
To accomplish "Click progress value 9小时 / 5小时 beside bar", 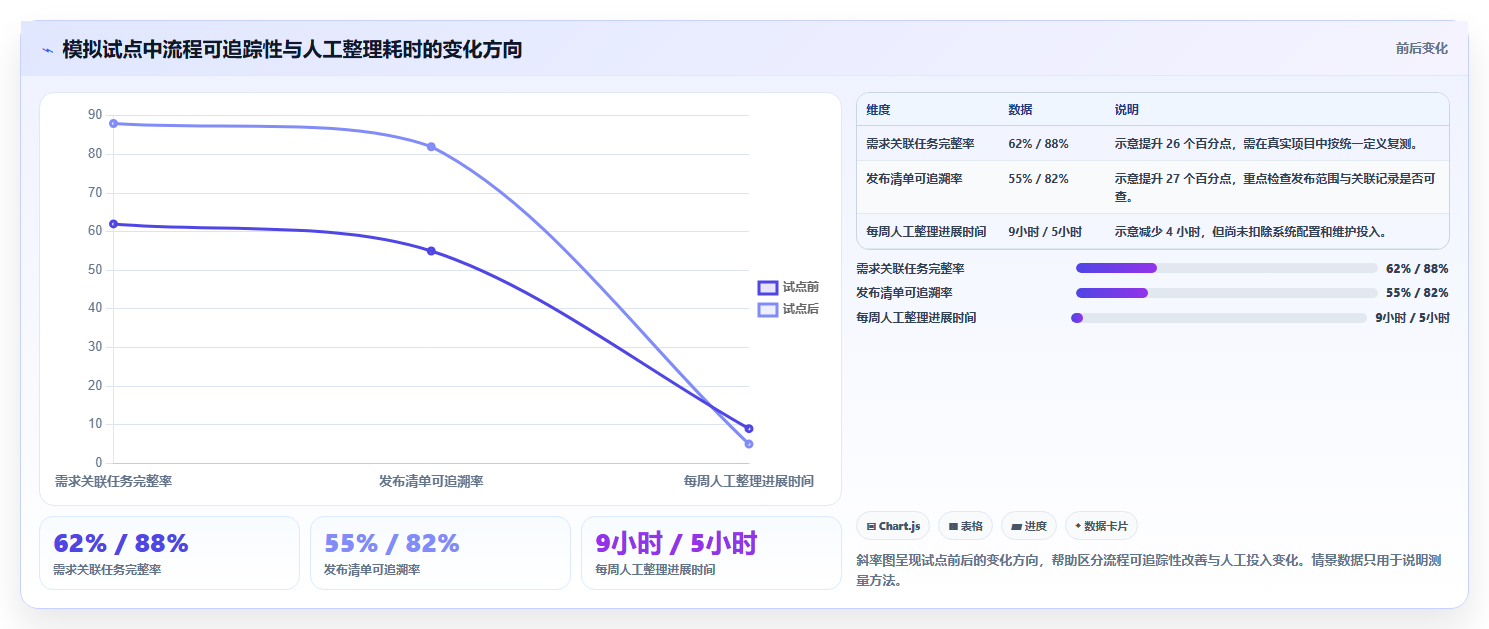I will pos(1412,318).
